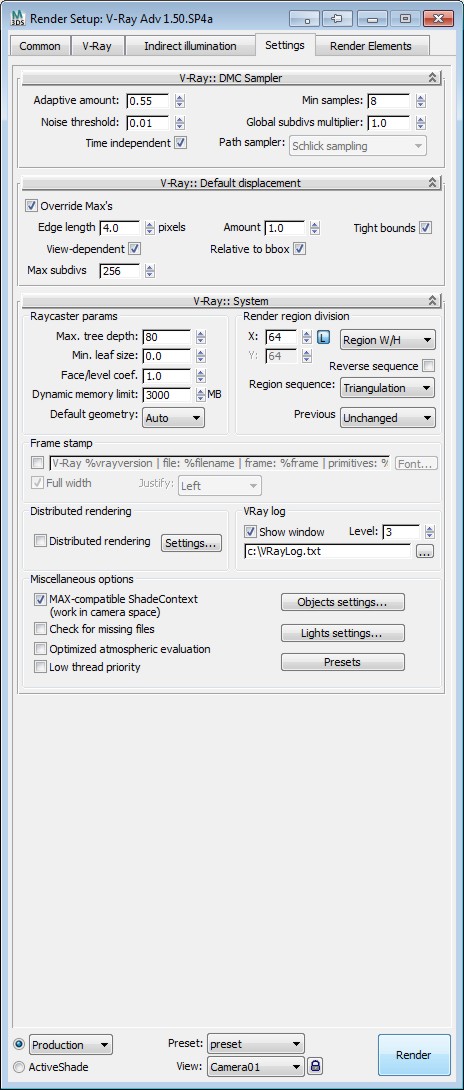The image size is (464, 1090).
Task: Uncheck Override Max's checkbox
Action: 31,206
